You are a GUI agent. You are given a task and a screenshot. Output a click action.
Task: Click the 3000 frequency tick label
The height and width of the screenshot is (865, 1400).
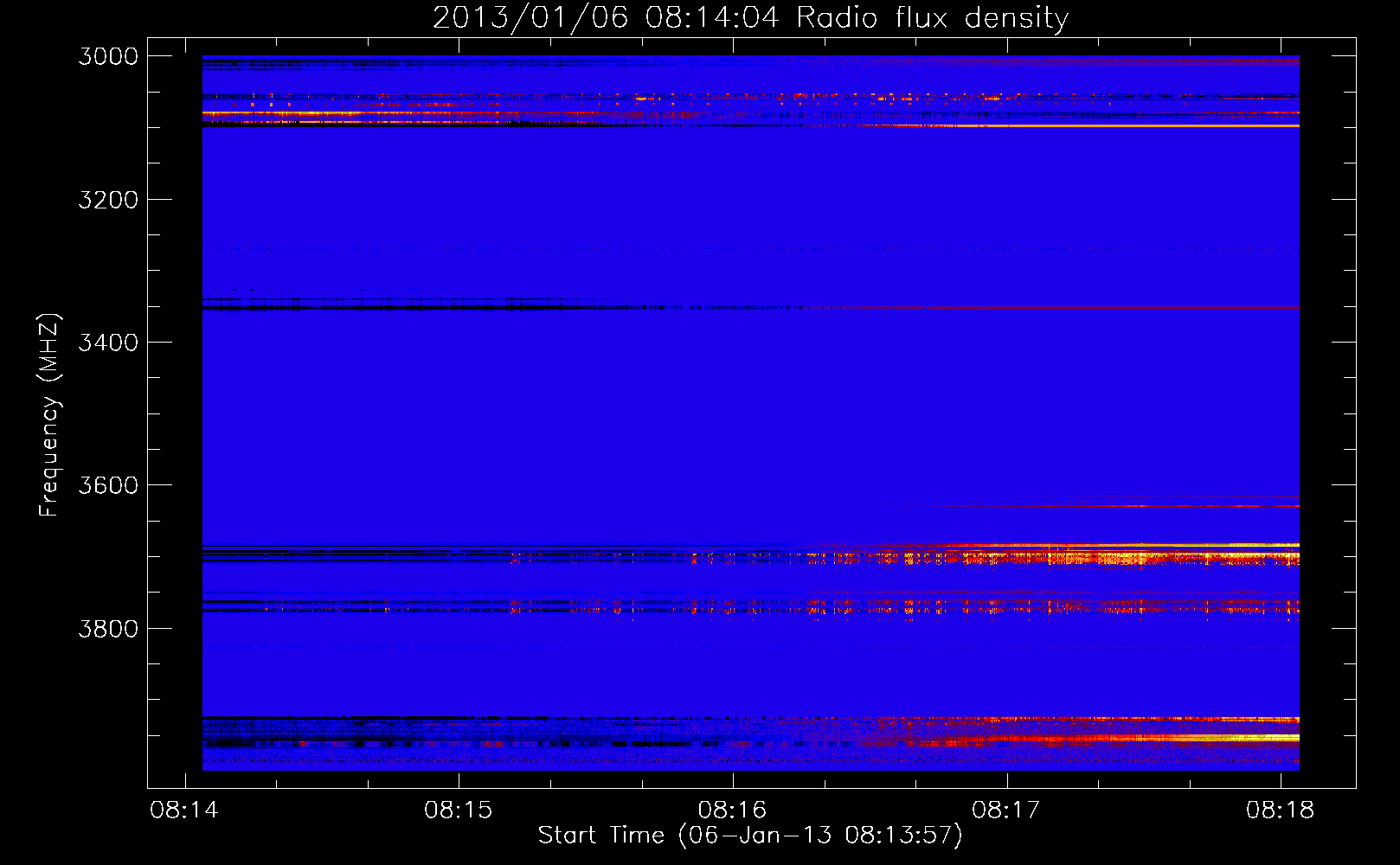coord(108,56)
